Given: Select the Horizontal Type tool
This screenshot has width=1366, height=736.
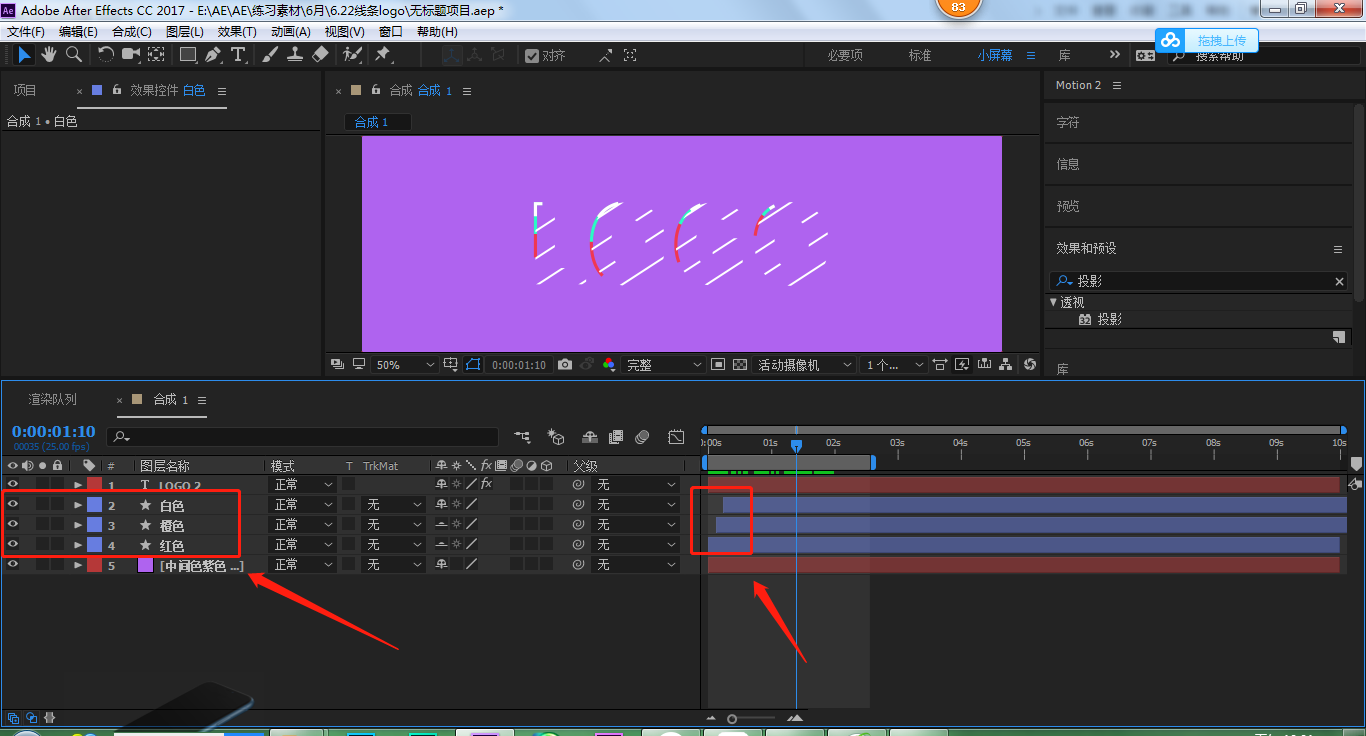Looking at the screenshot, I should click(238, 54).
